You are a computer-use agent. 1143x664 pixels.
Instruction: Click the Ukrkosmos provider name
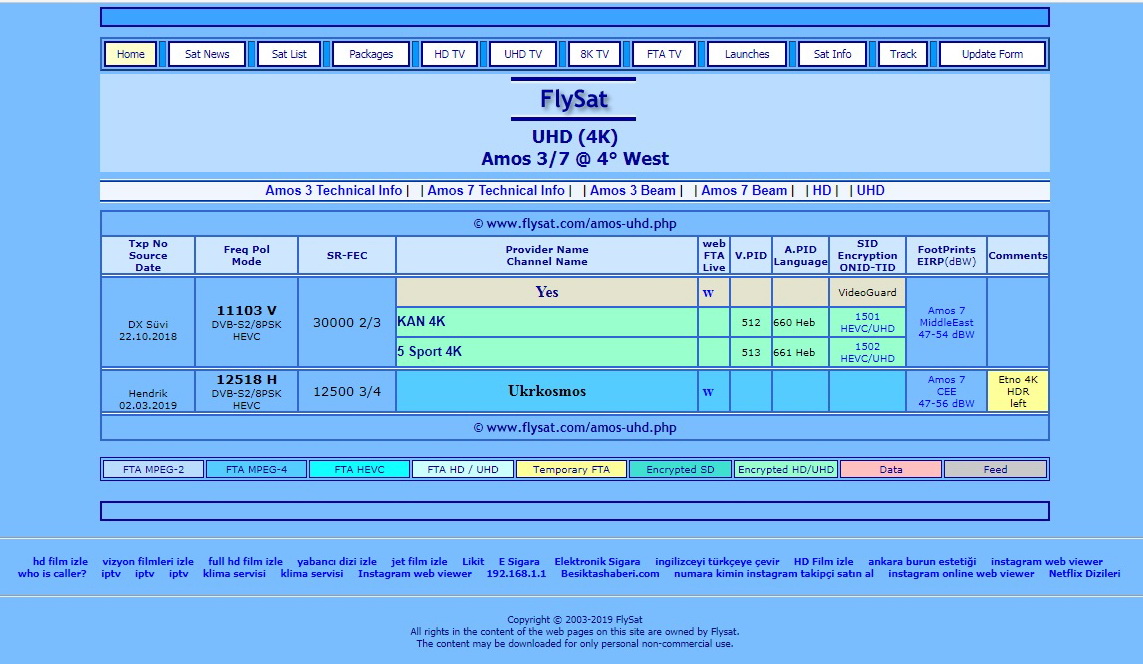point(547,391)
